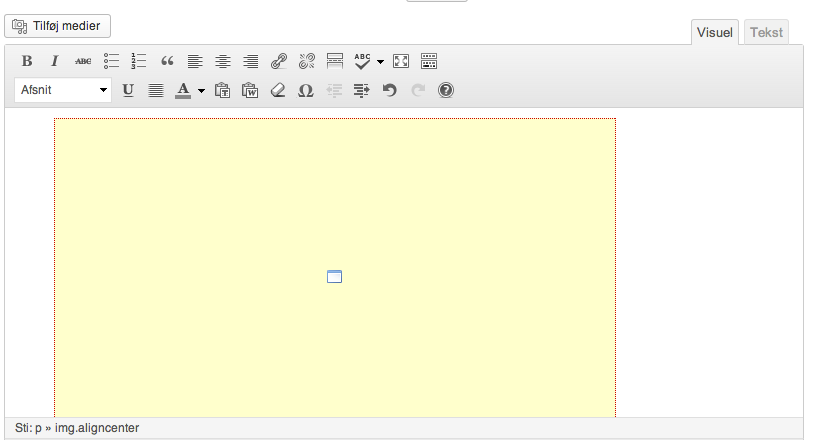Click the p element in the Sti path
Screen dimensions: 819x440
tap(38, 428)
